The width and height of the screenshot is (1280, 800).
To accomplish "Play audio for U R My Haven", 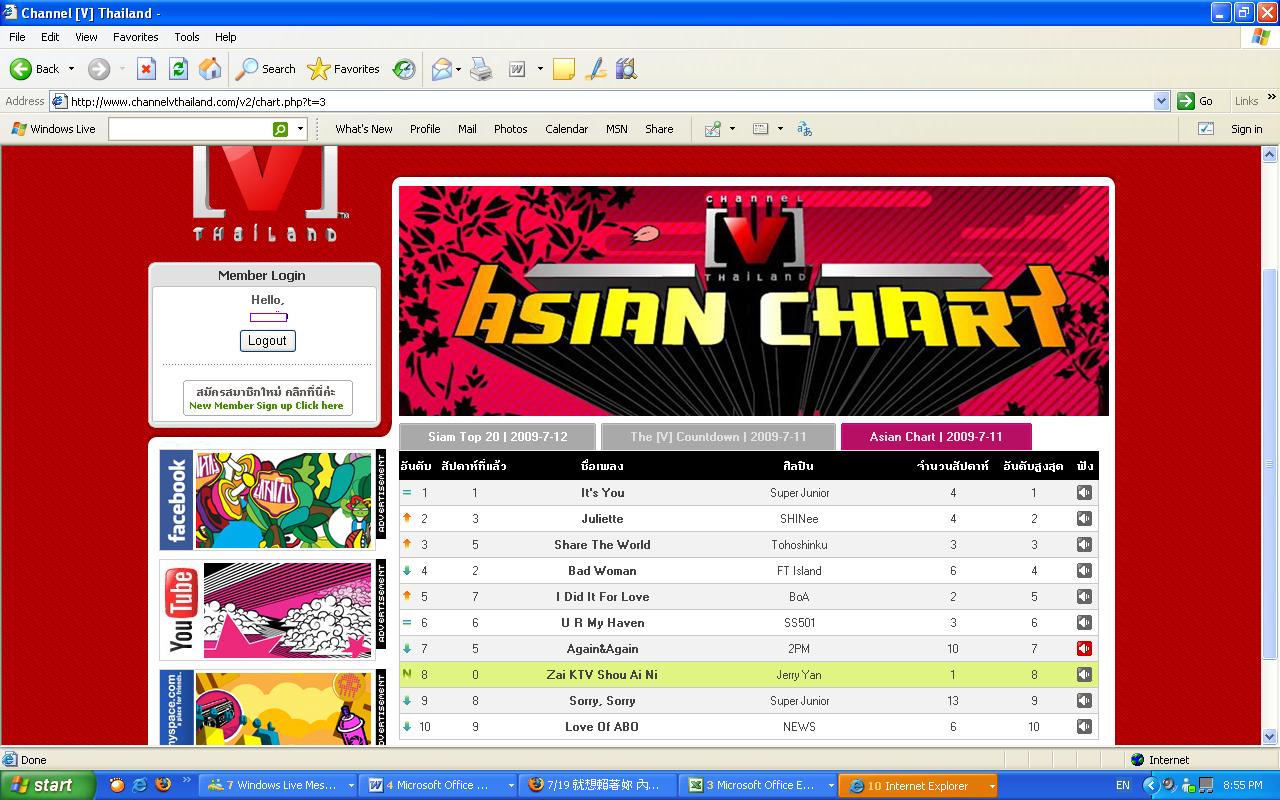I will pos(1084,623).
